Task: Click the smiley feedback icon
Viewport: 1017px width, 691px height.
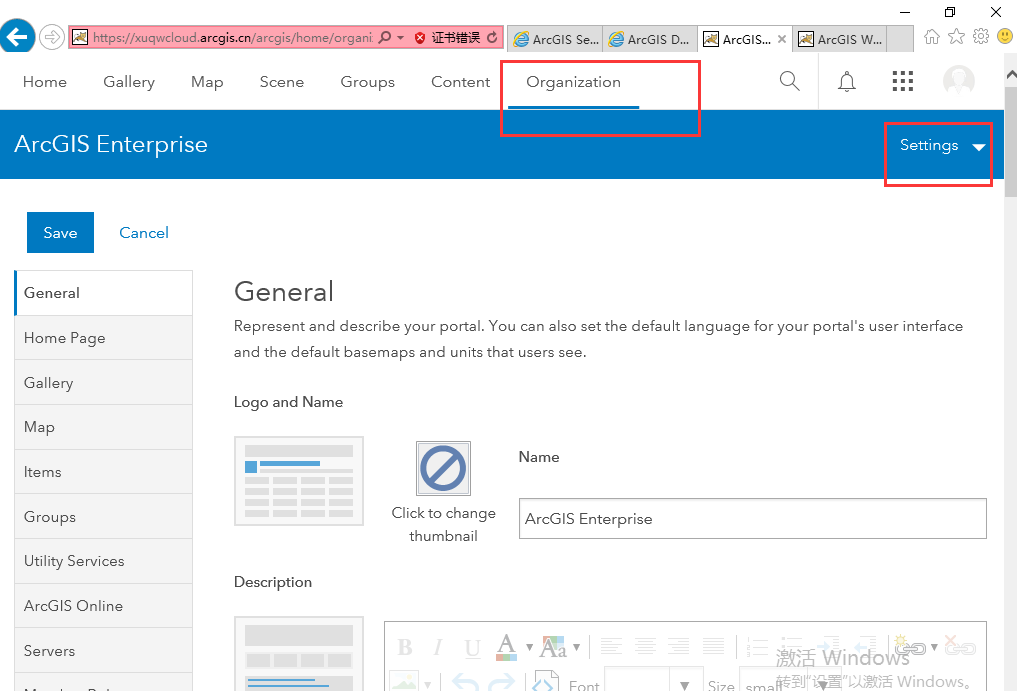Action: 1005,36
